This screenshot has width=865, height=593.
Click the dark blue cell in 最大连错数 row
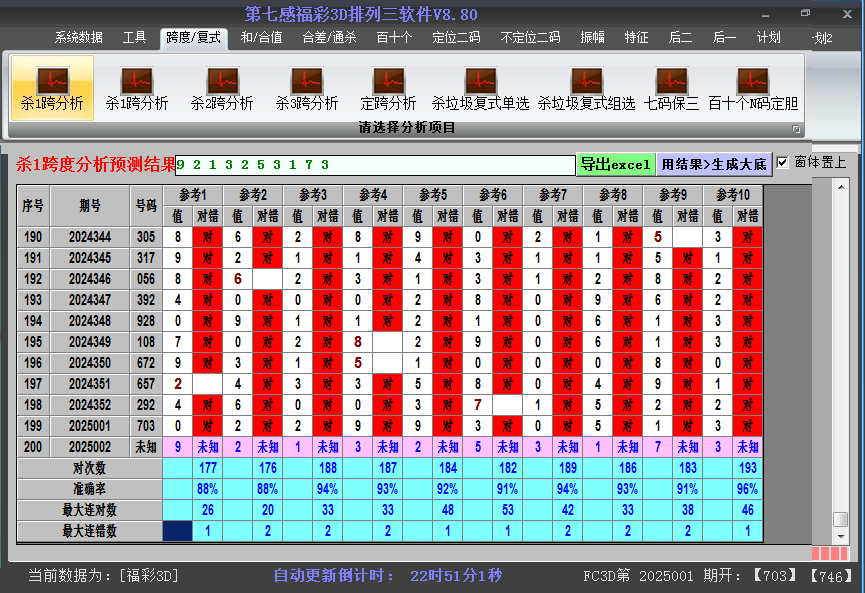pos(178,531)
